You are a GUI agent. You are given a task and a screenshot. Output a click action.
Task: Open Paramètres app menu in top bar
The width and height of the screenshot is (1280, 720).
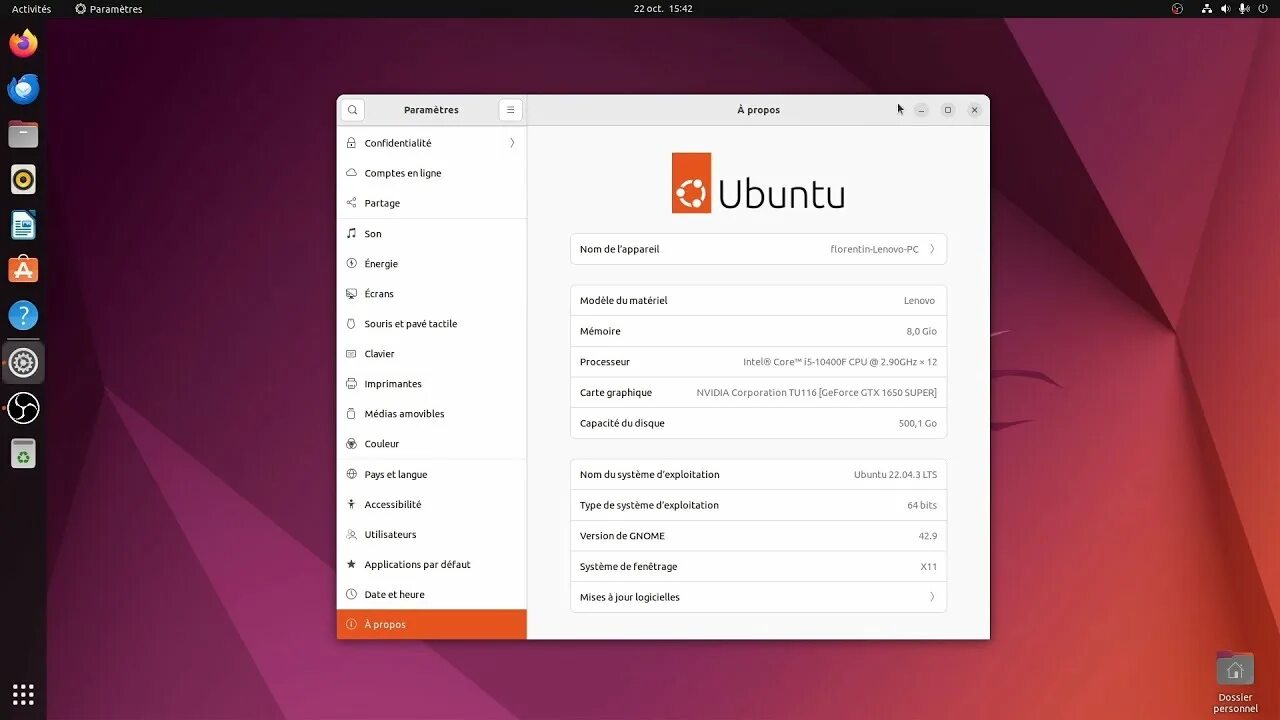point(109,9)
